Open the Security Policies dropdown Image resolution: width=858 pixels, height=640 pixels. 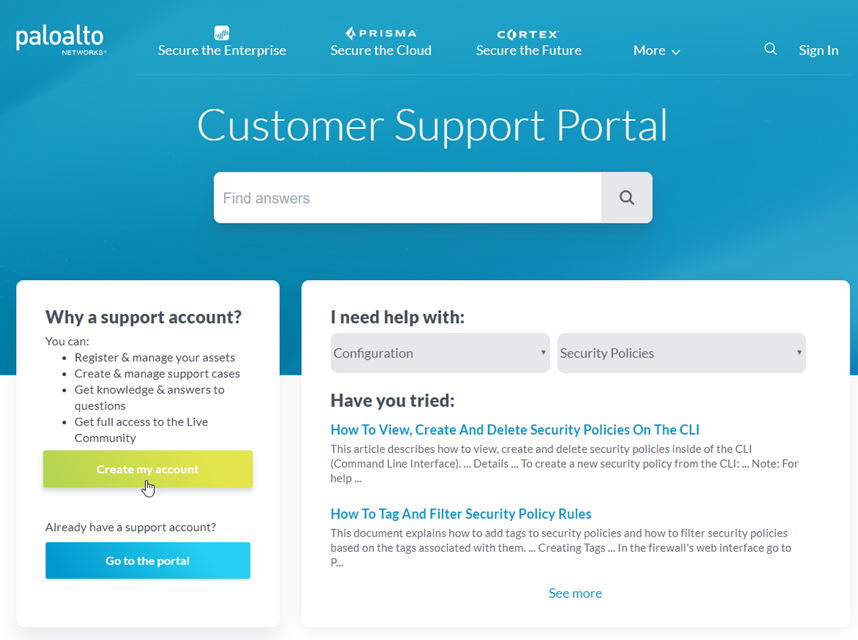pos(681,353)
